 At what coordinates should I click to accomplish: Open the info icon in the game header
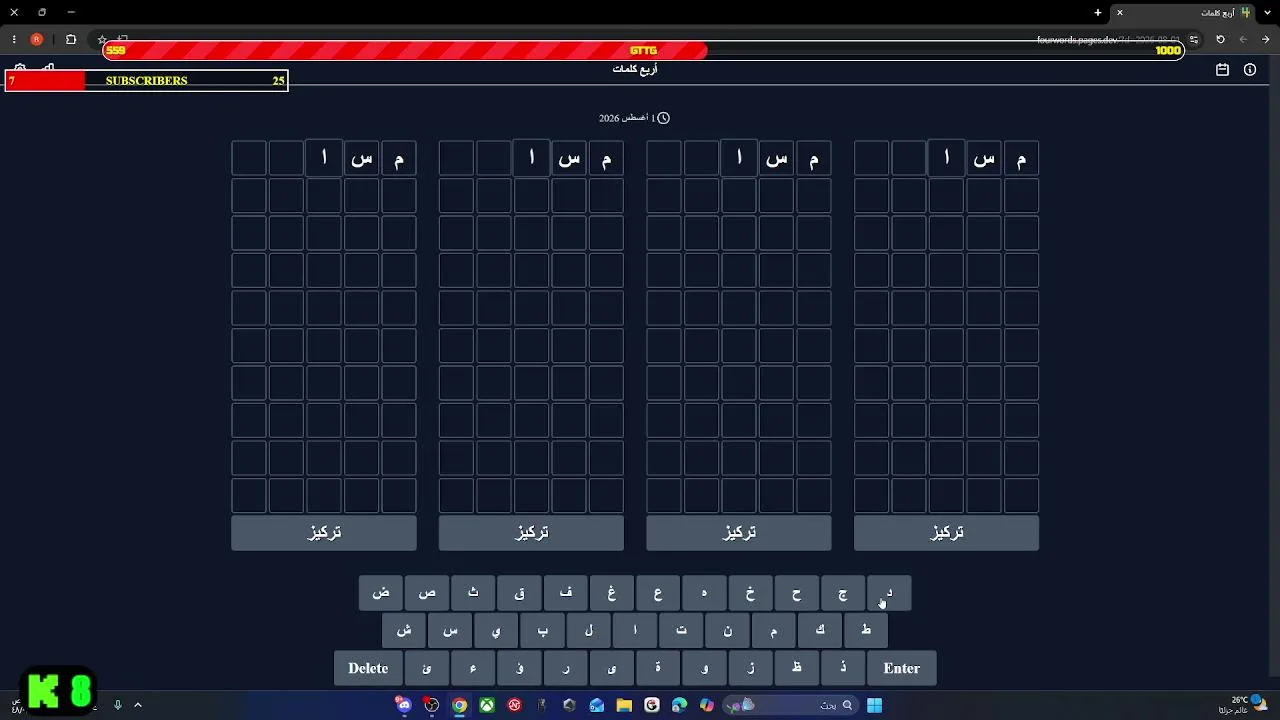(1250, 70)
